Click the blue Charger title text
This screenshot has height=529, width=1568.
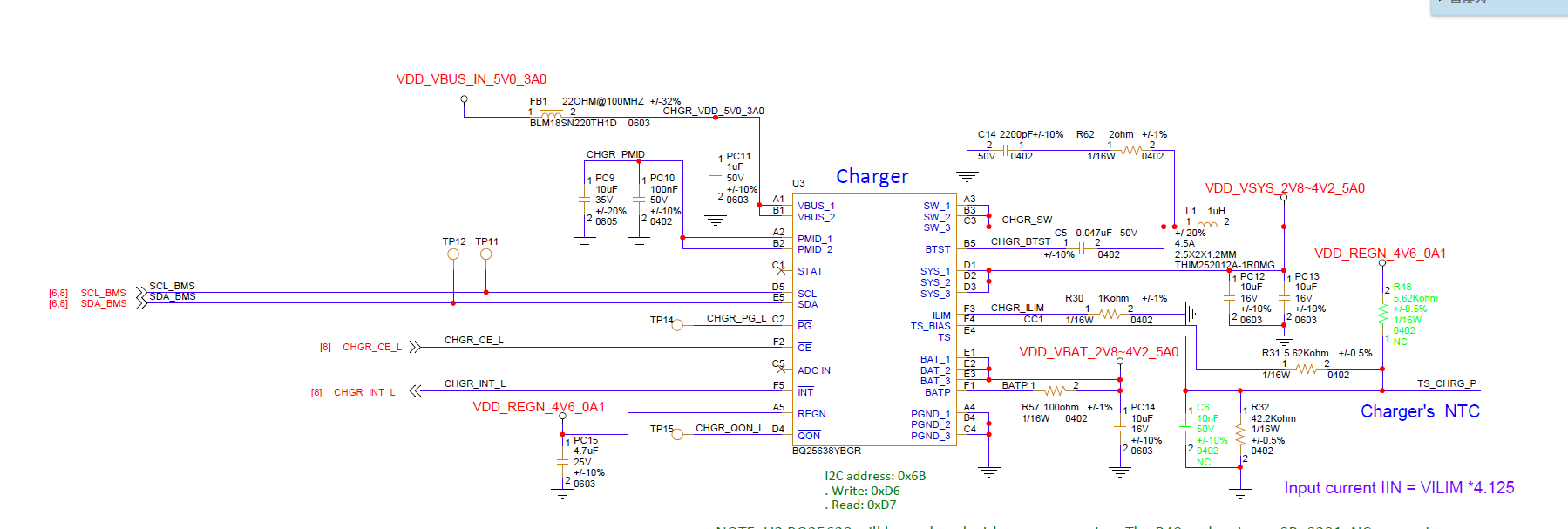pyautogui.click(x=872, y=176)
